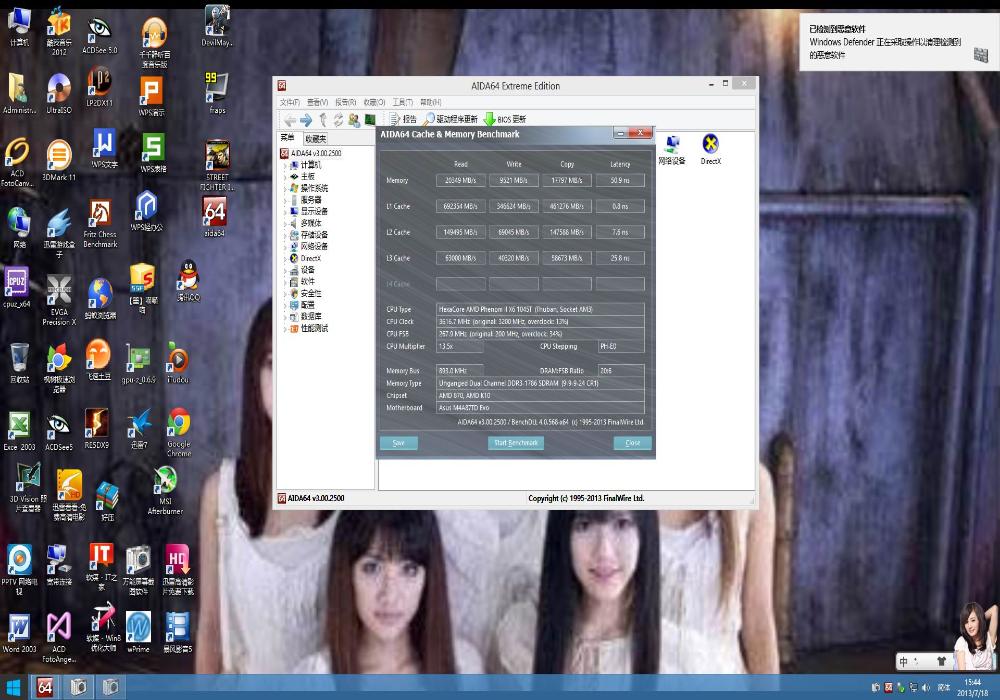Click the 驱动程序更新 driver update button
Screen dimensions: 1000x700
[x=450, y=119]
